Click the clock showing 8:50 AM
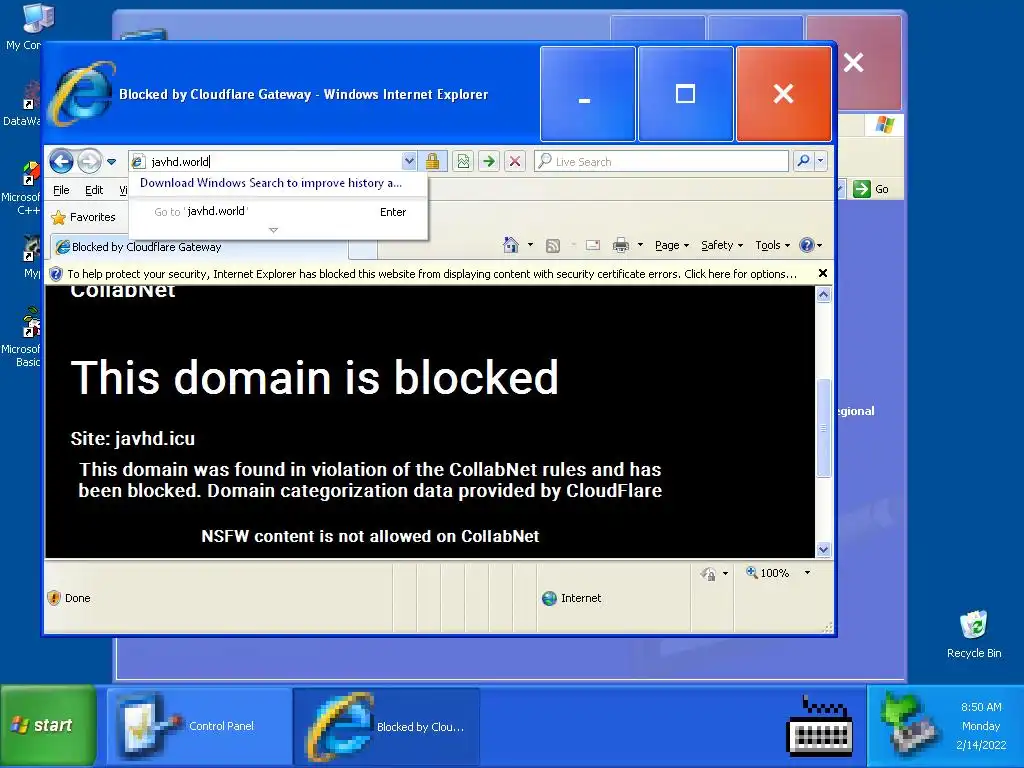This screenshot has height=768, width=1024. (x=981, y=707)
